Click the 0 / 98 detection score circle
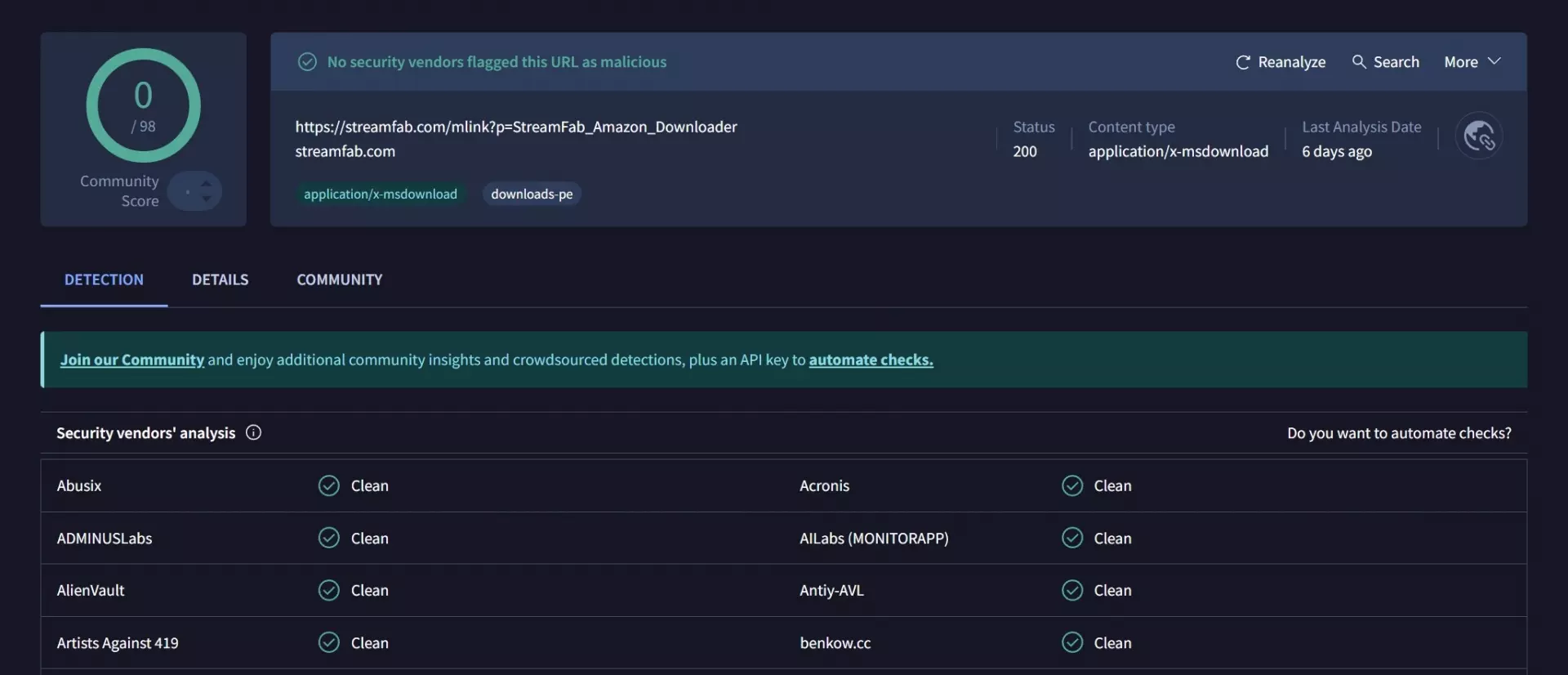 (x=143, y=105)
